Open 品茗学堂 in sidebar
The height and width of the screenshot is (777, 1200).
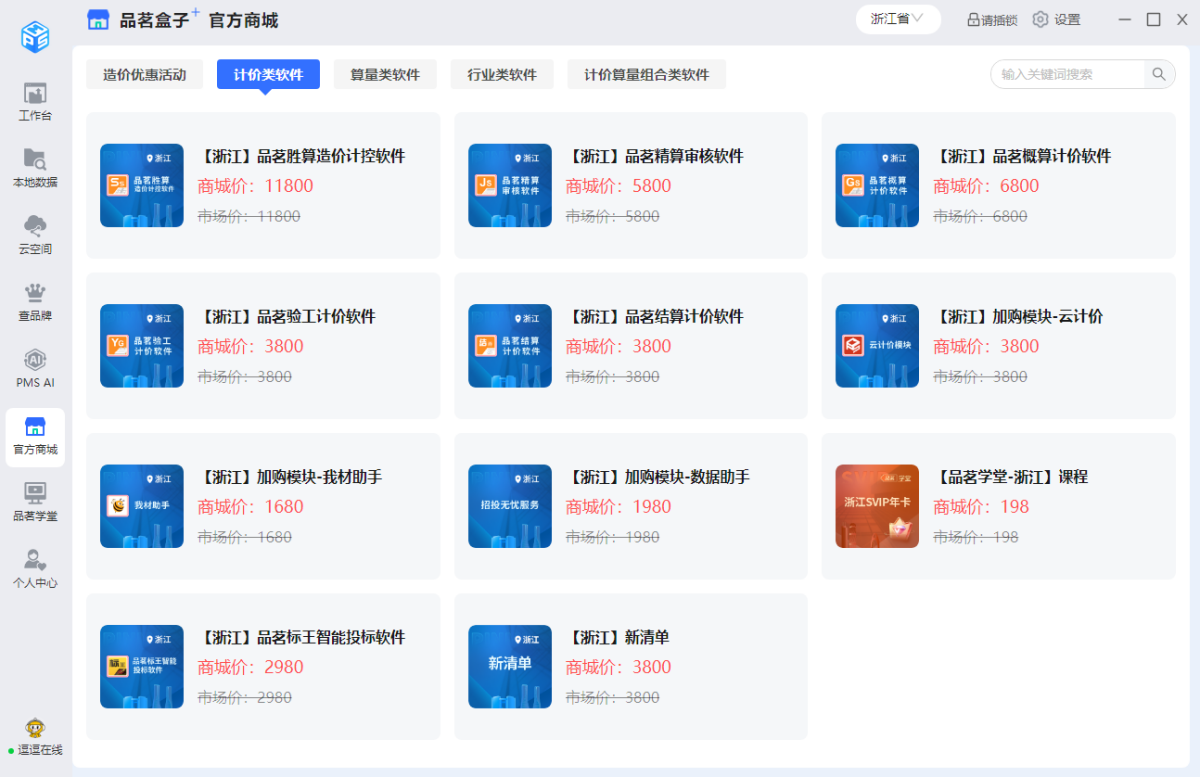tap(35, 502)
